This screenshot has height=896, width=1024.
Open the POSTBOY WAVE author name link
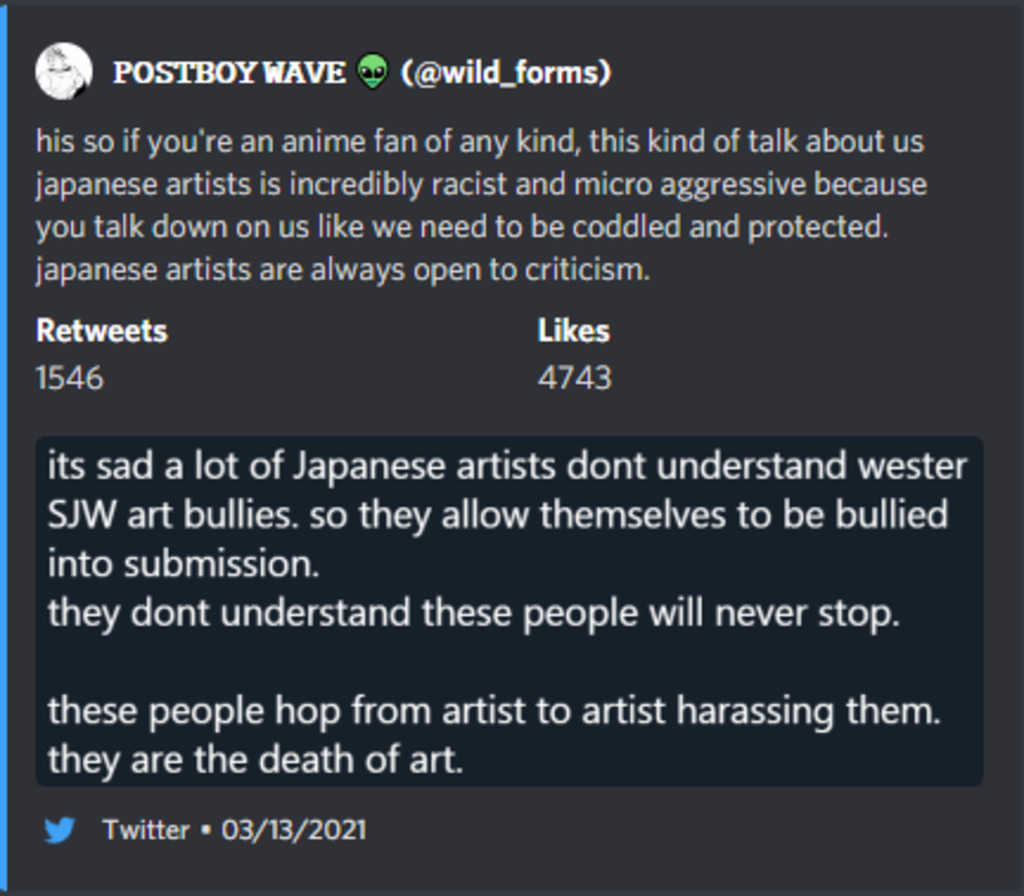coord(229,73)
